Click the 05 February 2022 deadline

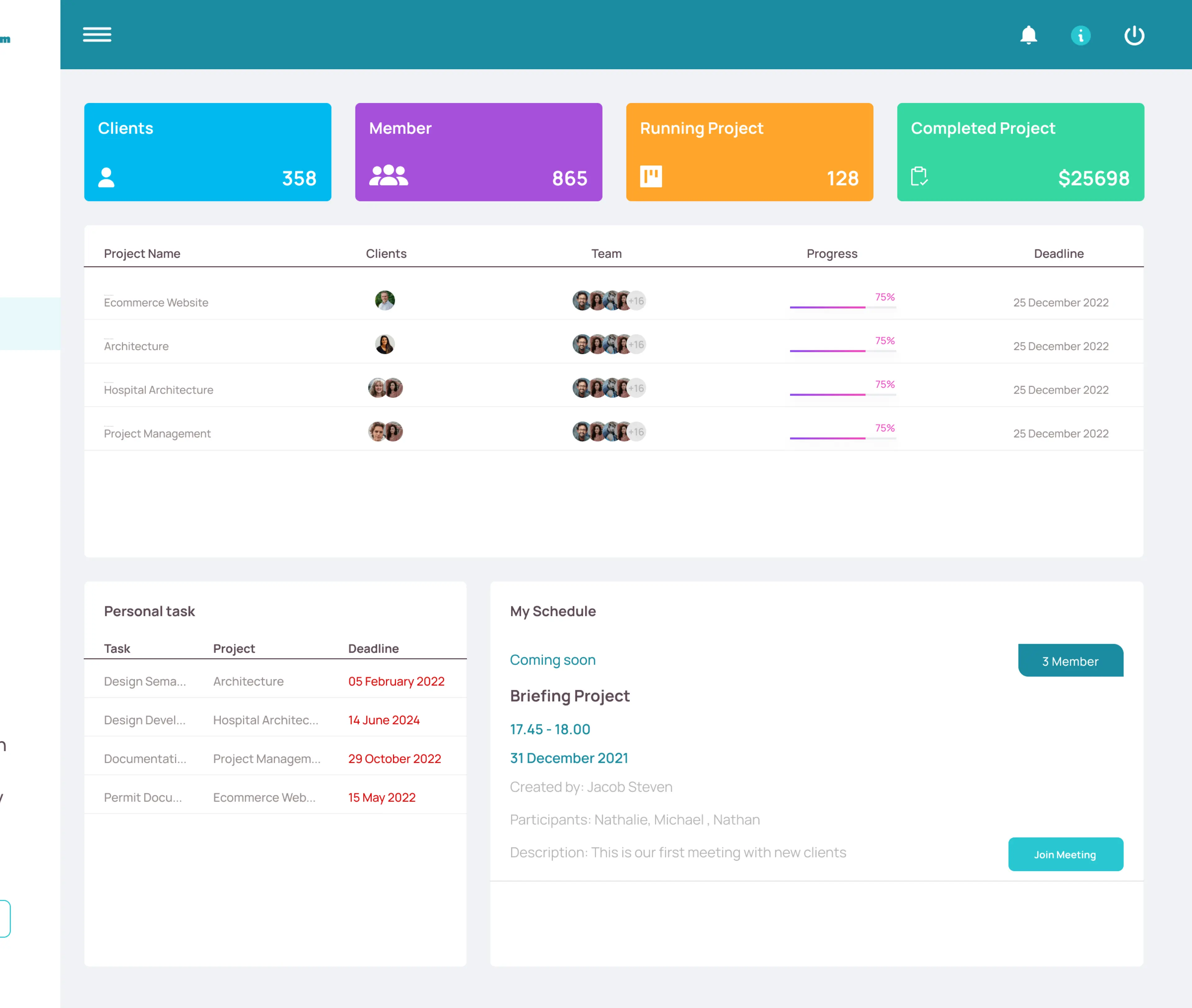pyautogui.click(x=397, y=681)
